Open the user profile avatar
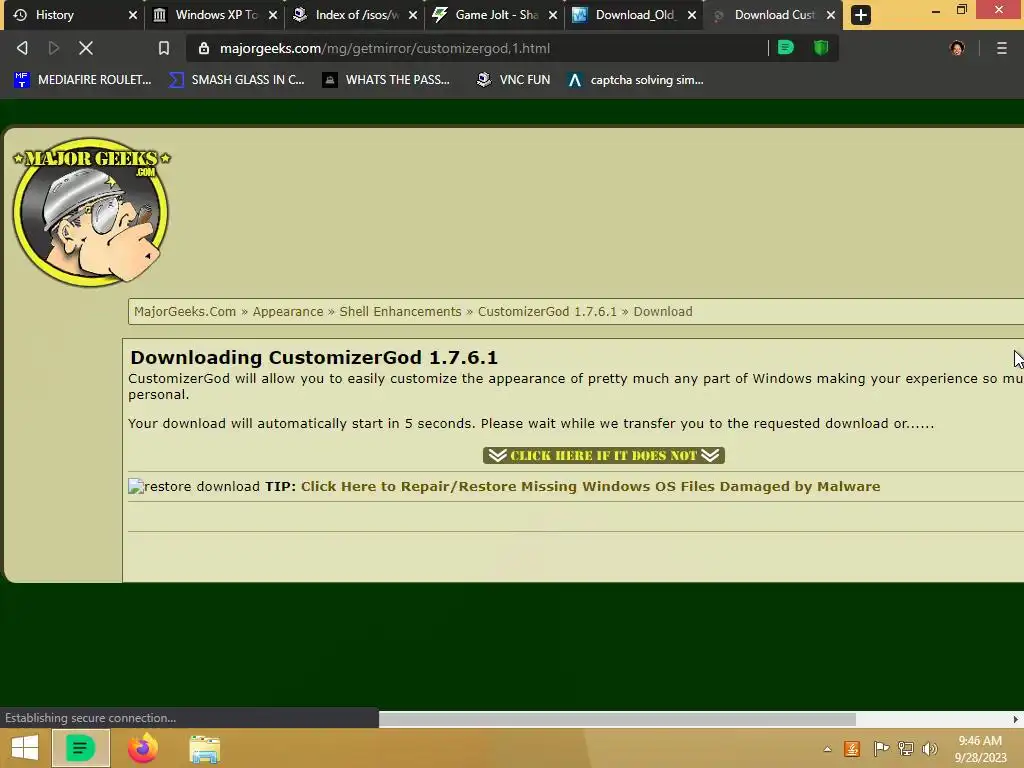The height and width of the screenshot is (768, 1024). (x=957, y=48)
